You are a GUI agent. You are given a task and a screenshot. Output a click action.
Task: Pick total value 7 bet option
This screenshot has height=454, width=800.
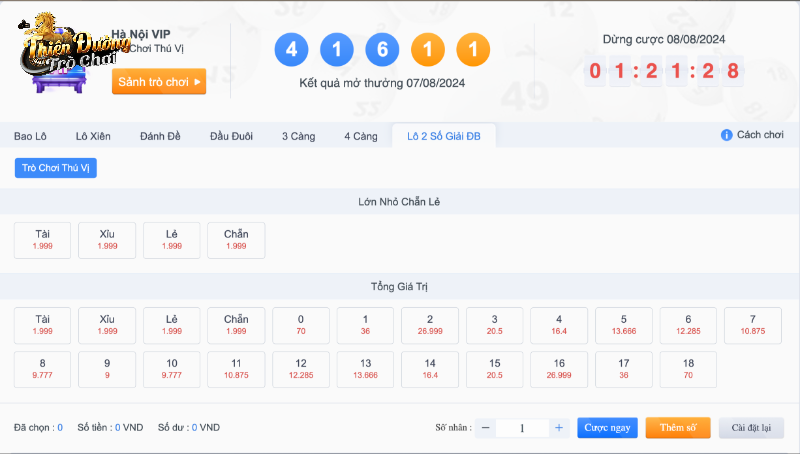753,325
